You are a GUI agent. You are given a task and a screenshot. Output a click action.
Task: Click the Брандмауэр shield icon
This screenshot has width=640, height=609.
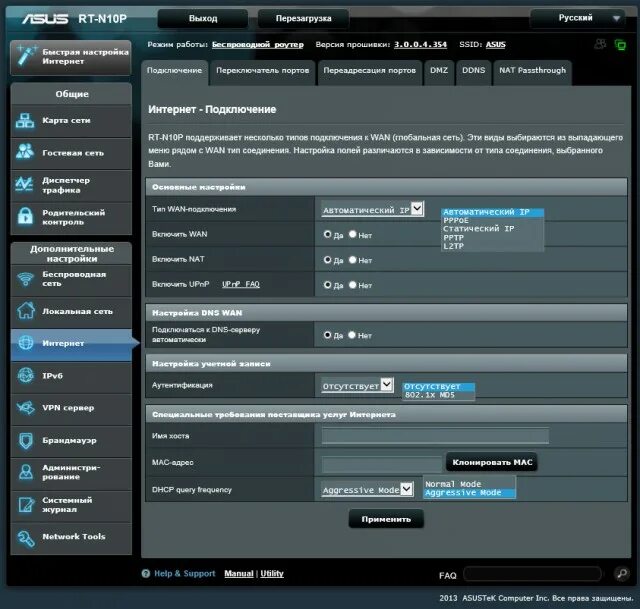[x=26, y=440]
